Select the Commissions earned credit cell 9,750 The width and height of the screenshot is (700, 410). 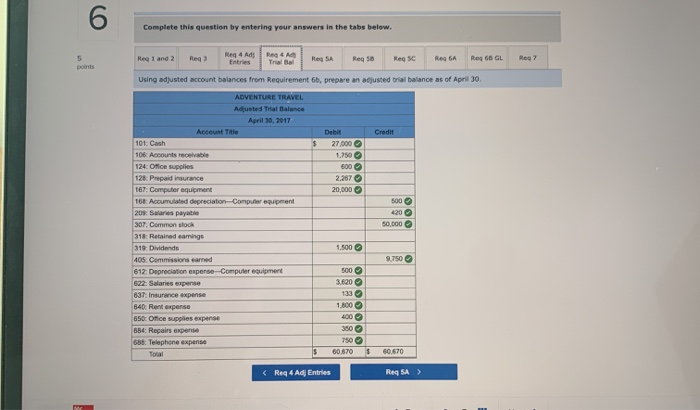390,259
